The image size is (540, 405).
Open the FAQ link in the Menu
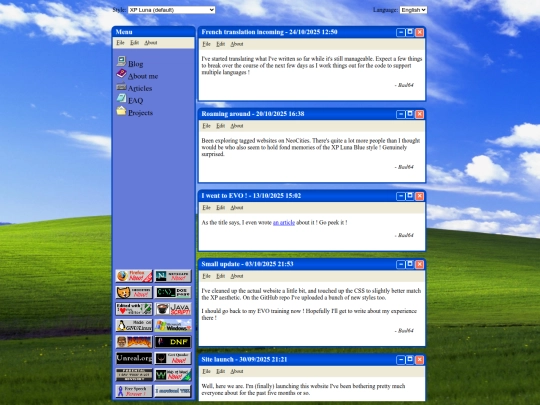135,101
